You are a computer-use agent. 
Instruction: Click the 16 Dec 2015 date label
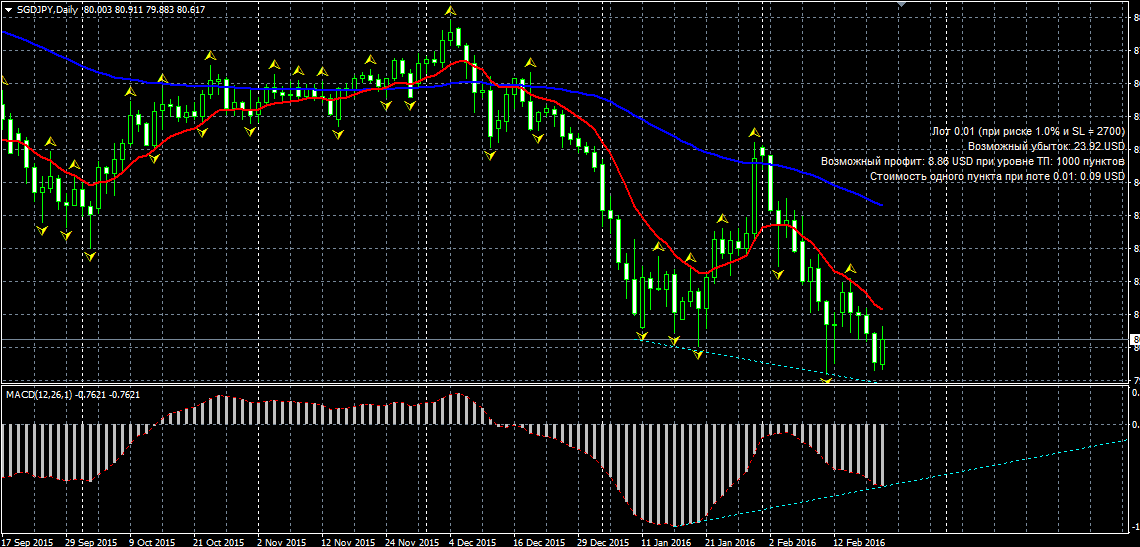539,542
